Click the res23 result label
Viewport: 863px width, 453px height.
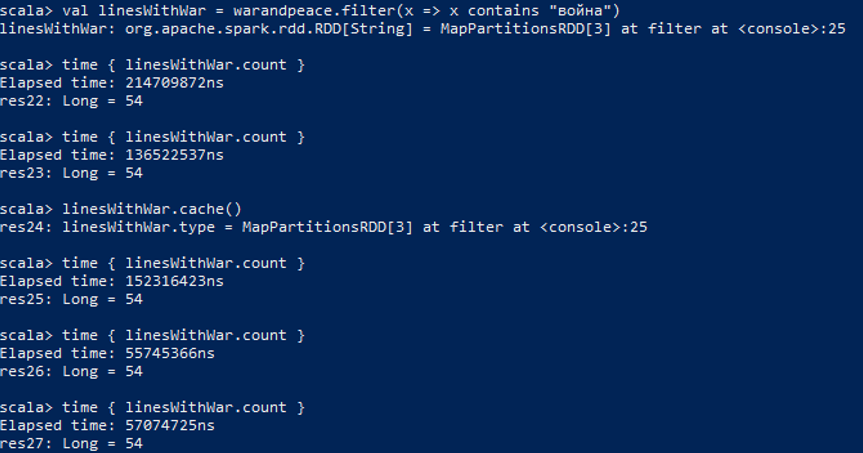point(22,173)
